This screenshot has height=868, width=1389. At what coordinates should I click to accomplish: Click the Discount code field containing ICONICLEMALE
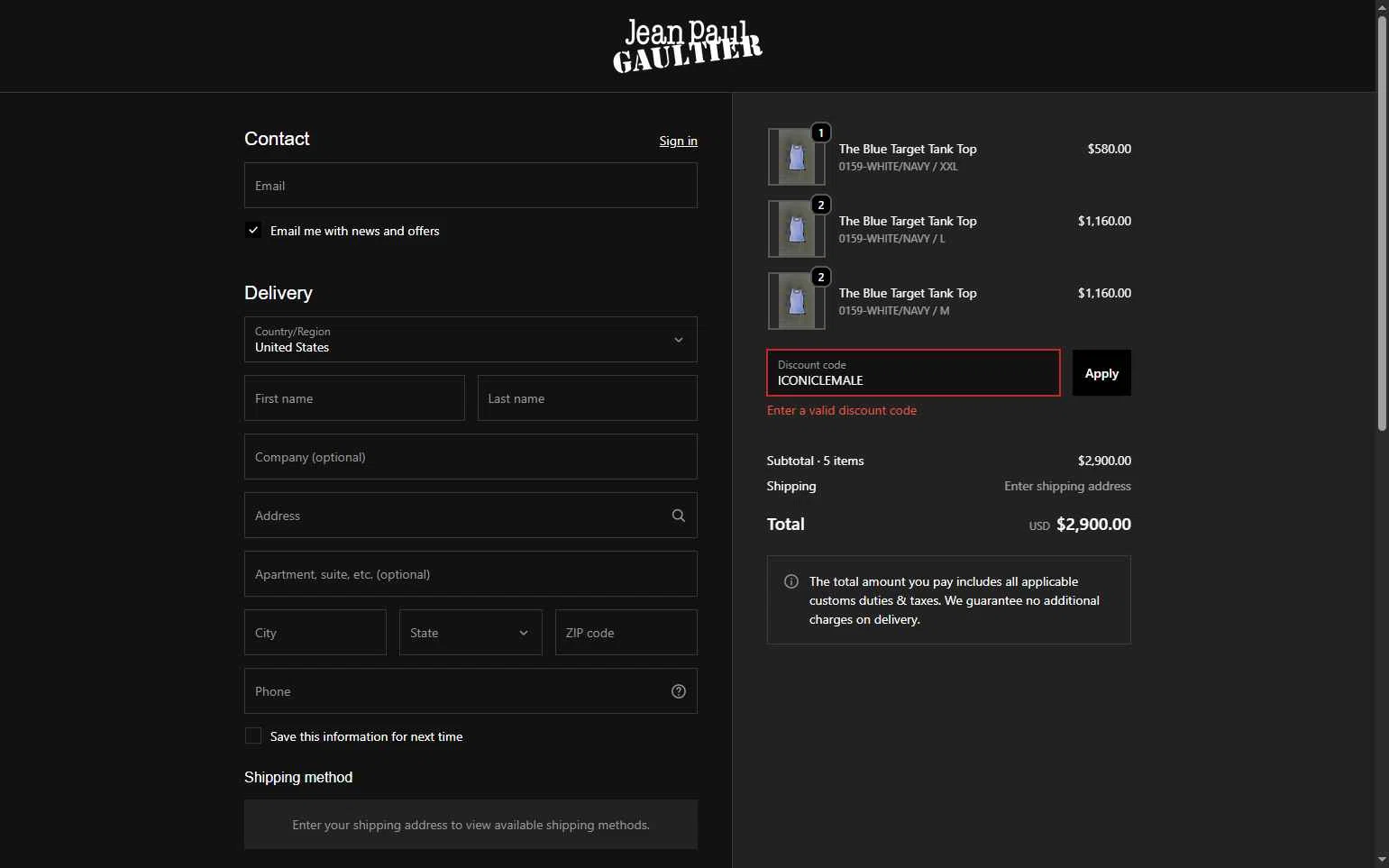pos(913,373)
